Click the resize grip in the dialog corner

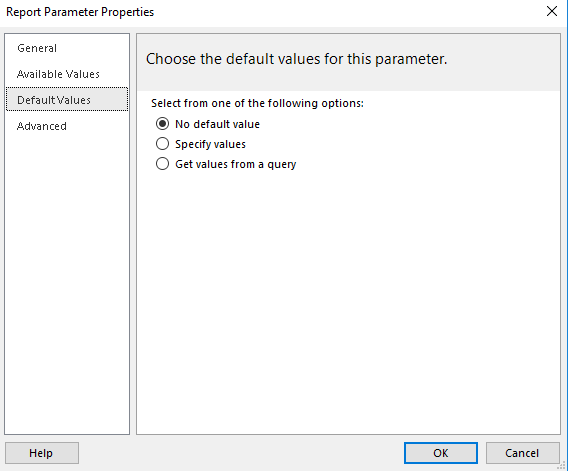tap(563, 466)
